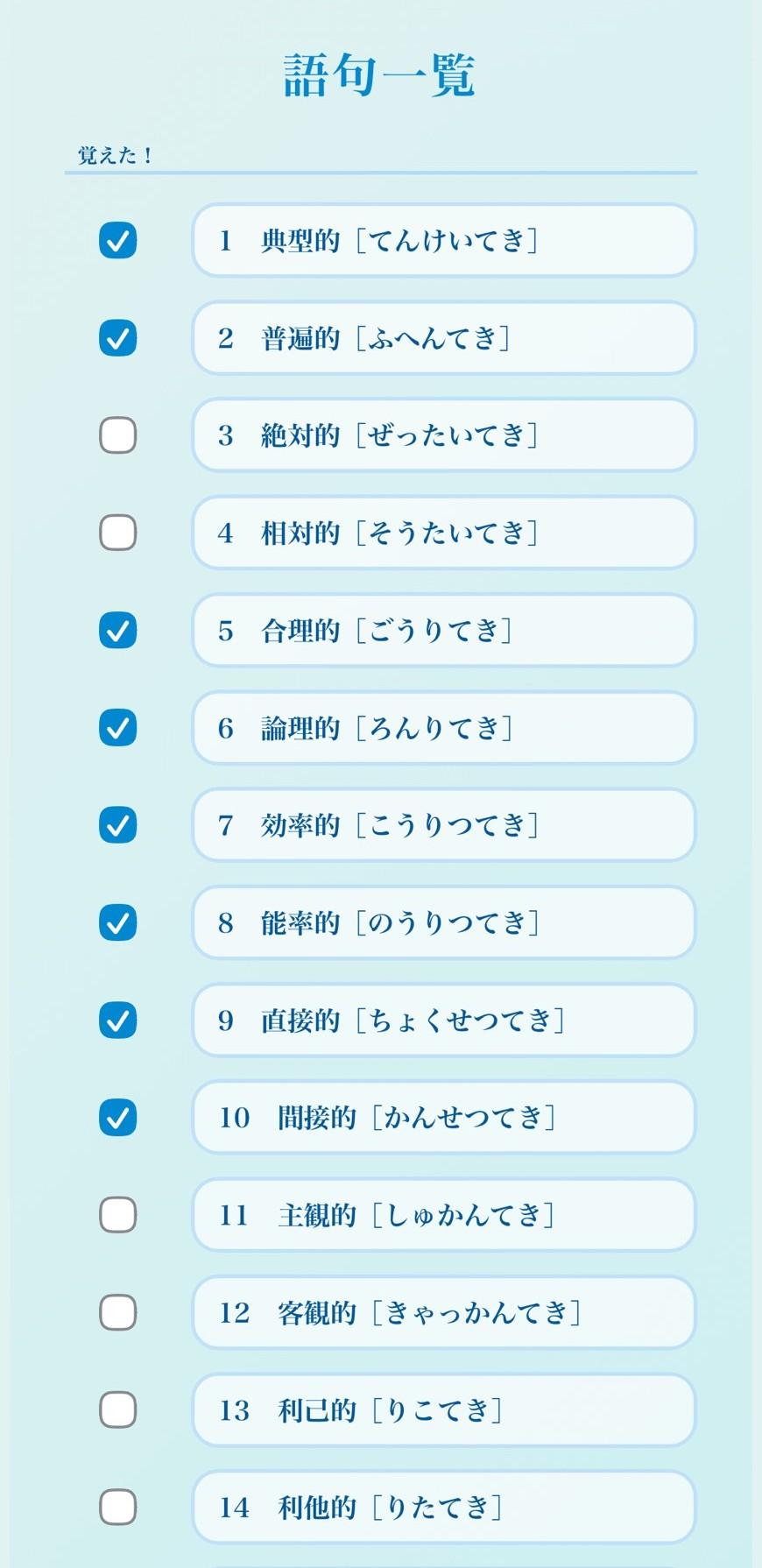The width and height of the screenshot is (762, 1568).
Task: Uncheck word 9 直接的 checkbox
Action: 118,1021
